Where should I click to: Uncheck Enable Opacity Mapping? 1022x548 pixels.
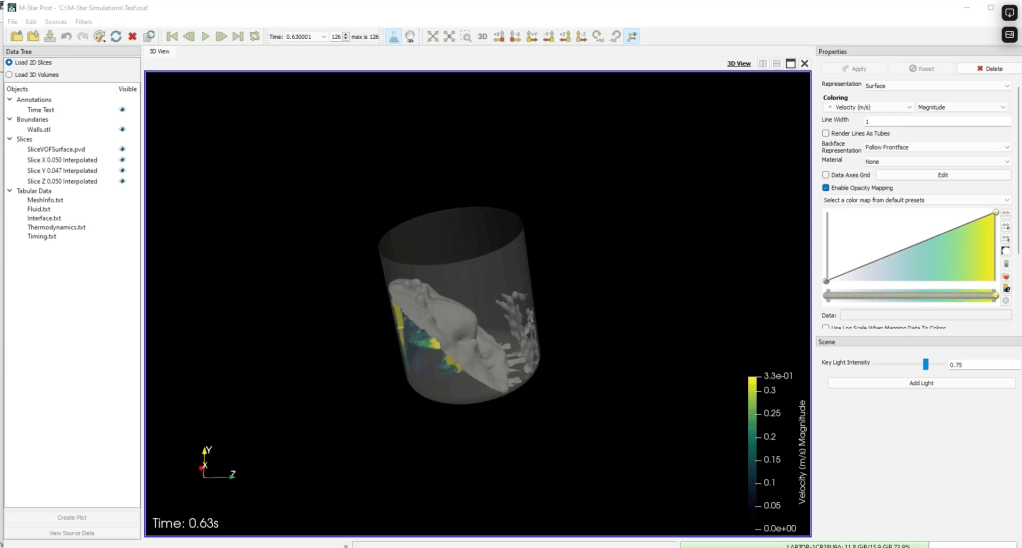[x=825, y=187]
